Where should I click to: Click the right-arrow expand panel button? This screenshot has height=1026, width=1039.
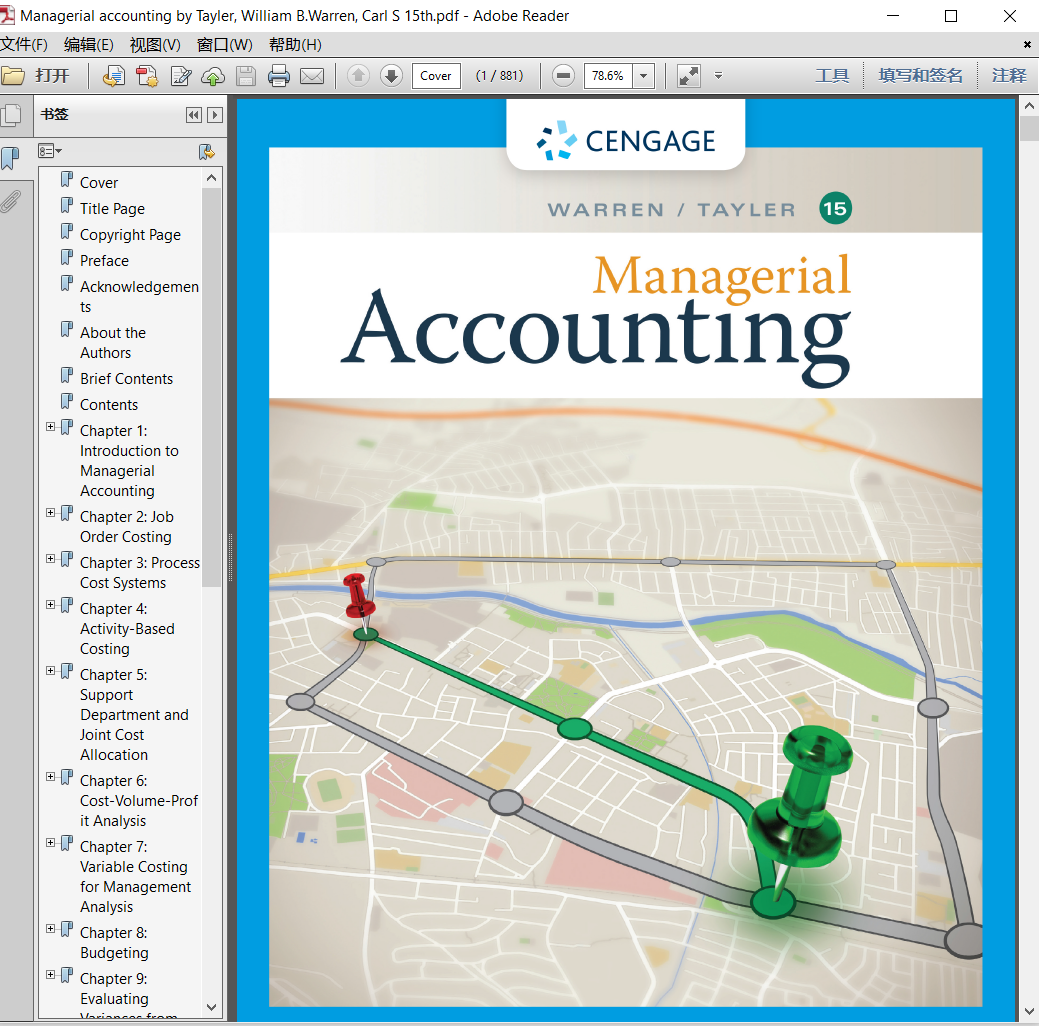coord(215,115)
